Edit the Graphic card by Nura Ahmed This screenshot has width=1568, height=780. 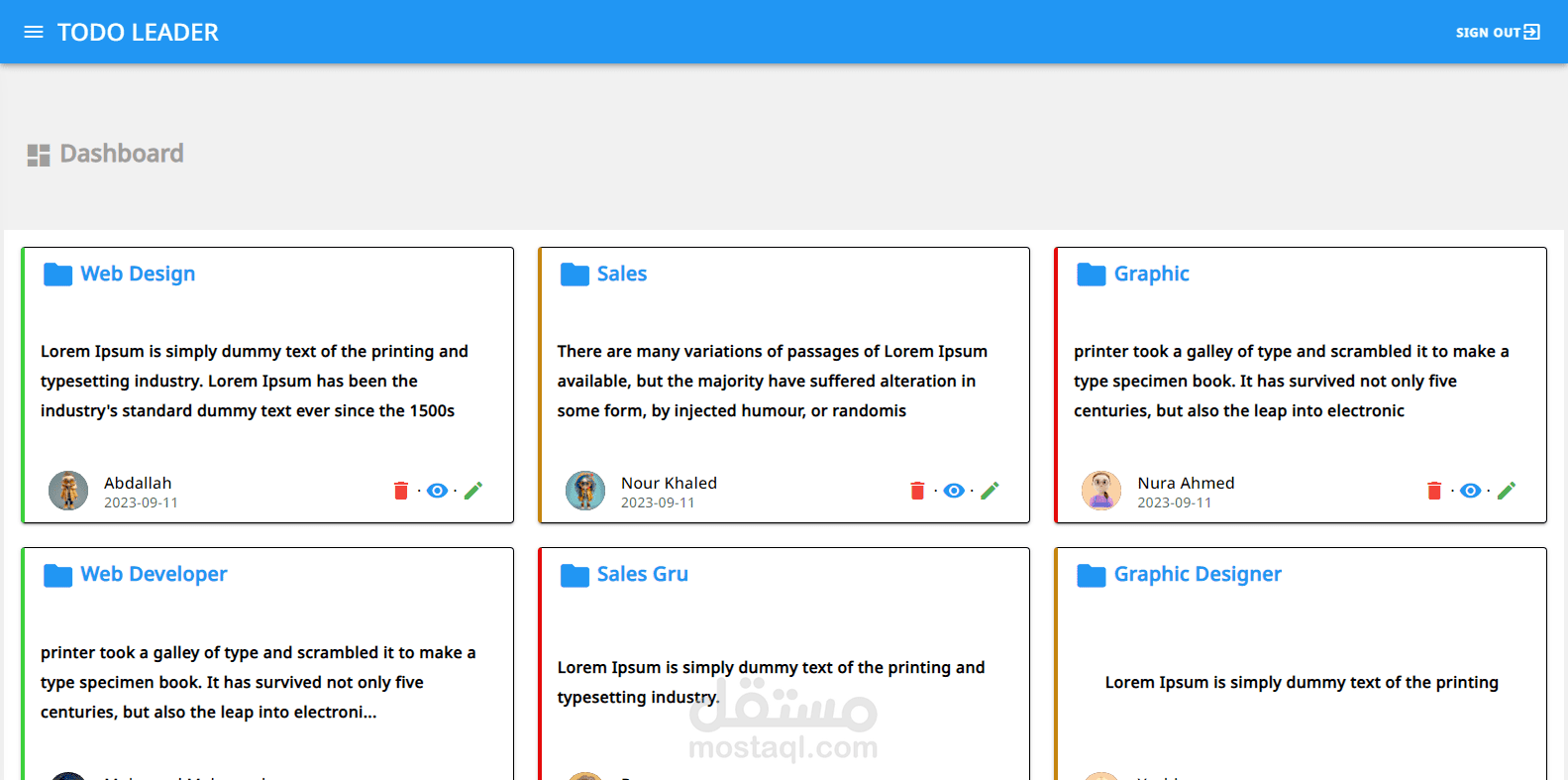coord(1507,491)
